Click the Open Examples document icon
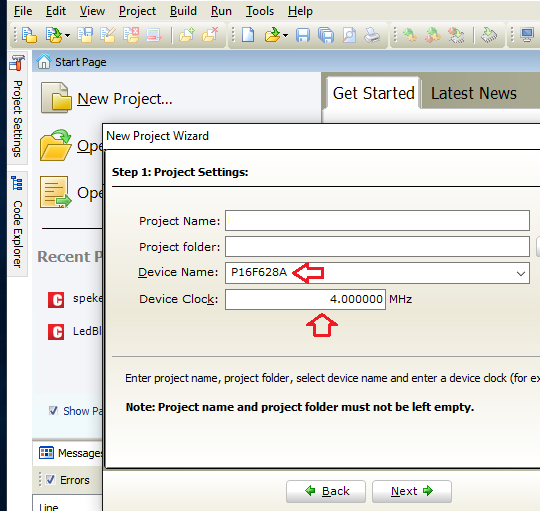Image resolution: width=541 pixels, height=511 pixels. tap(55, 192)
